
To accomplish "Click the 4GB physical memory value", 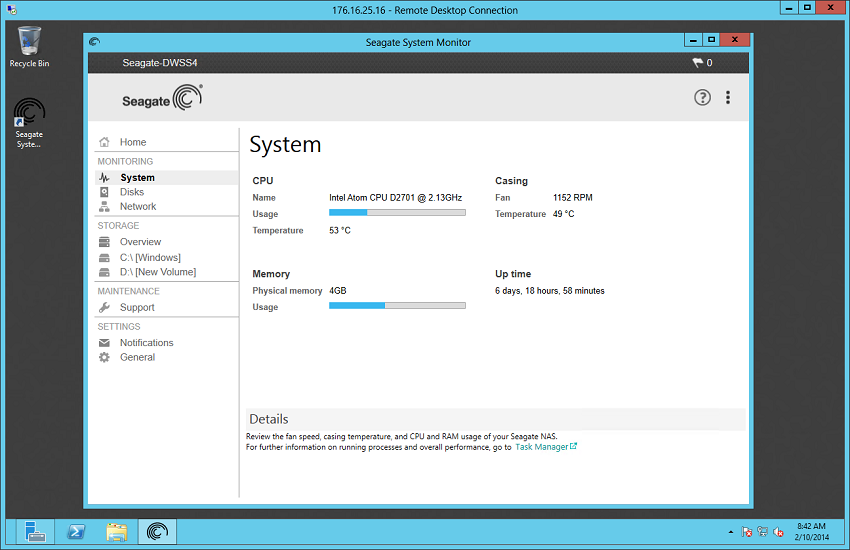I will tap(338, 291).
